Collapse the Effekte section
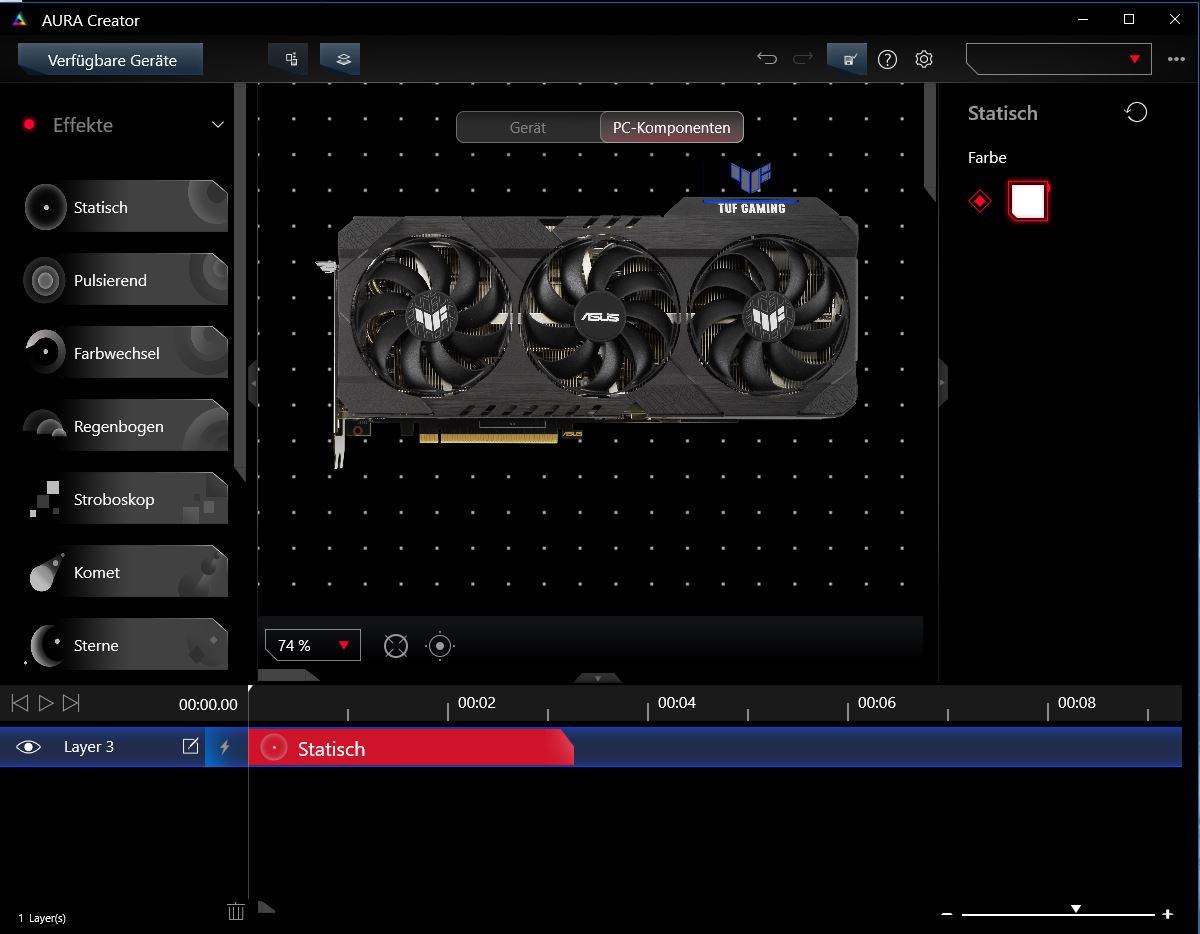The image size is (1200, 934). pyautogui.click(x=217, y=124)
